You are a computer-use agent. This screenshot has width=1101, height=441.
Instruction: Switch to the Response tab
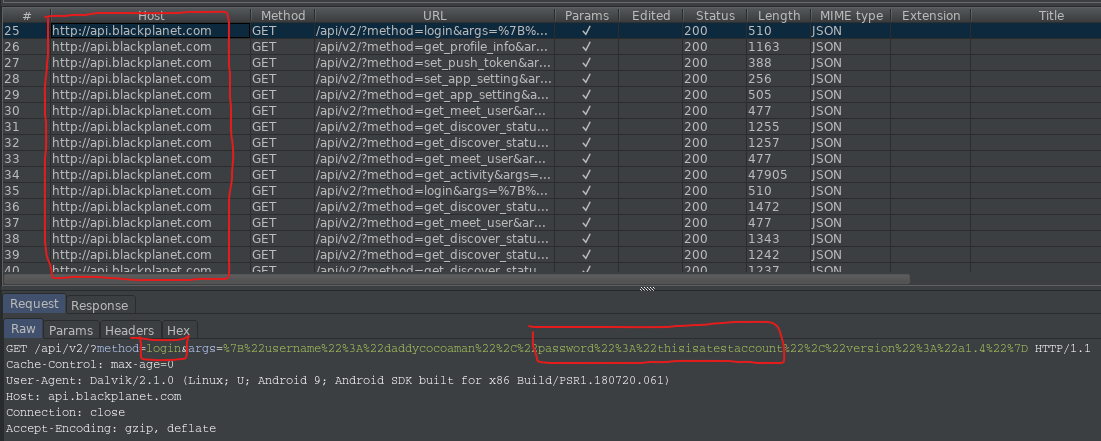(99, 305)
